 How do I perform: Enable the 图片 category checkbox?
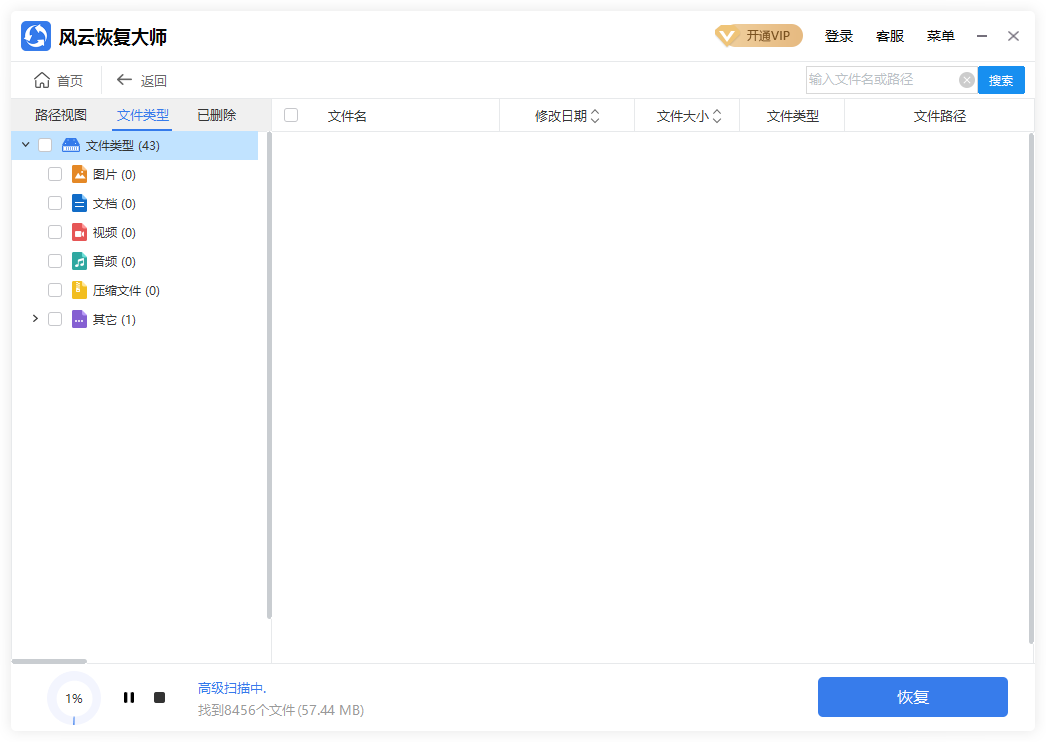[55, 173]
